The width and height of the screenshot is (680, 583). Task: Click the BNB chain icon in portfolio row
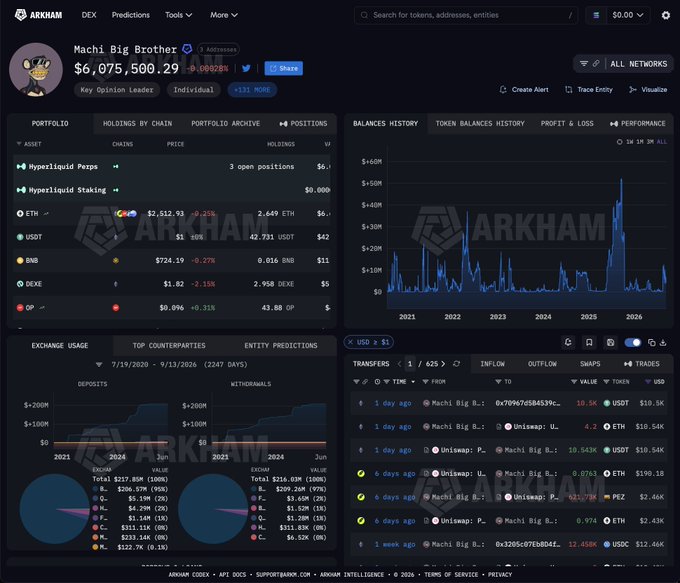point(116,261)
